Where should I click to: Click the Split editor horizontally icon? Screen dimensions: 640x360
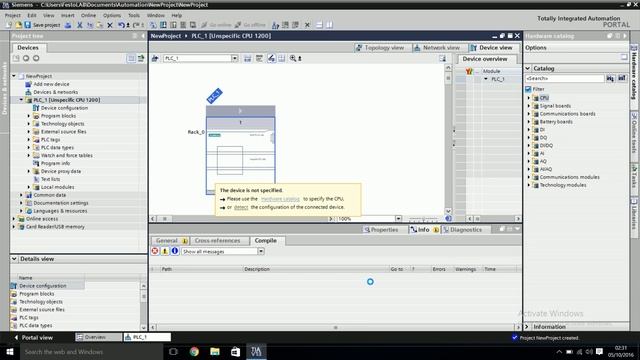pos(319,25)
